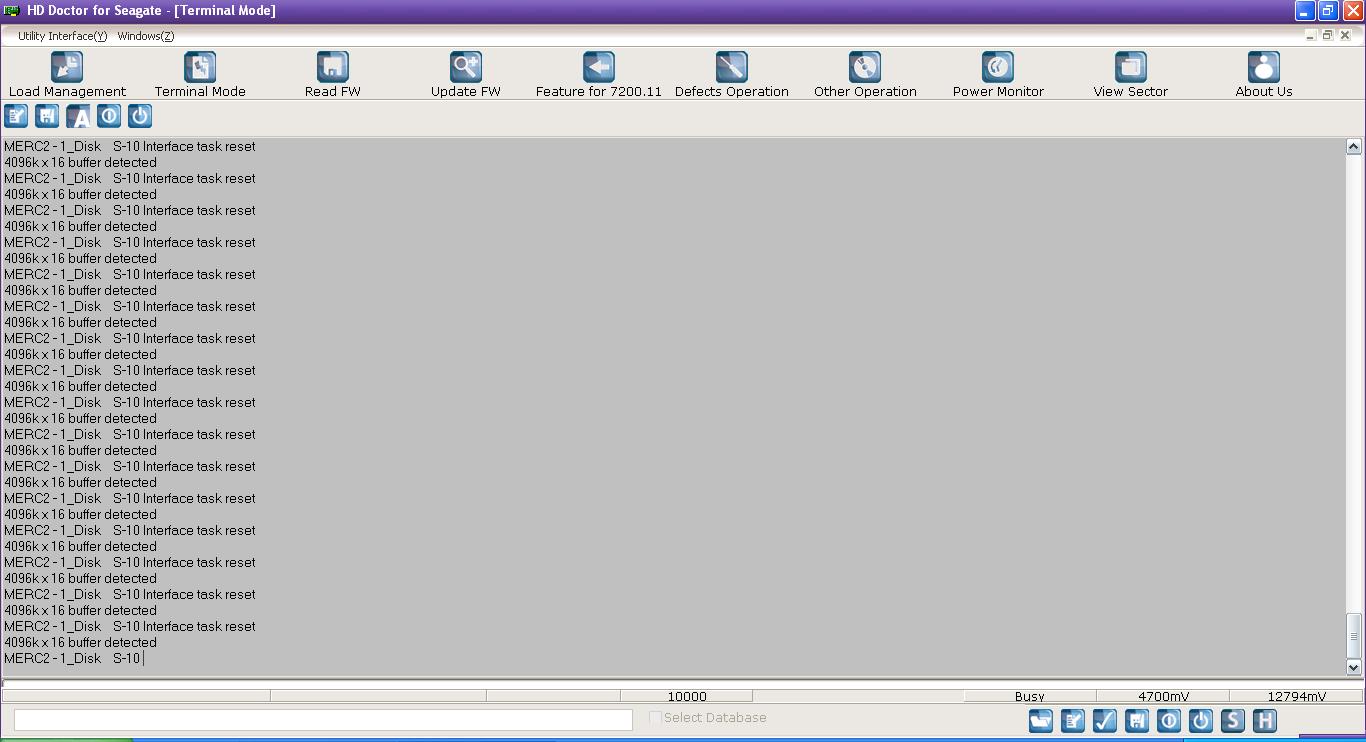Click the save icon in the bottom icon row
1366x742 pixels.
1137,720
